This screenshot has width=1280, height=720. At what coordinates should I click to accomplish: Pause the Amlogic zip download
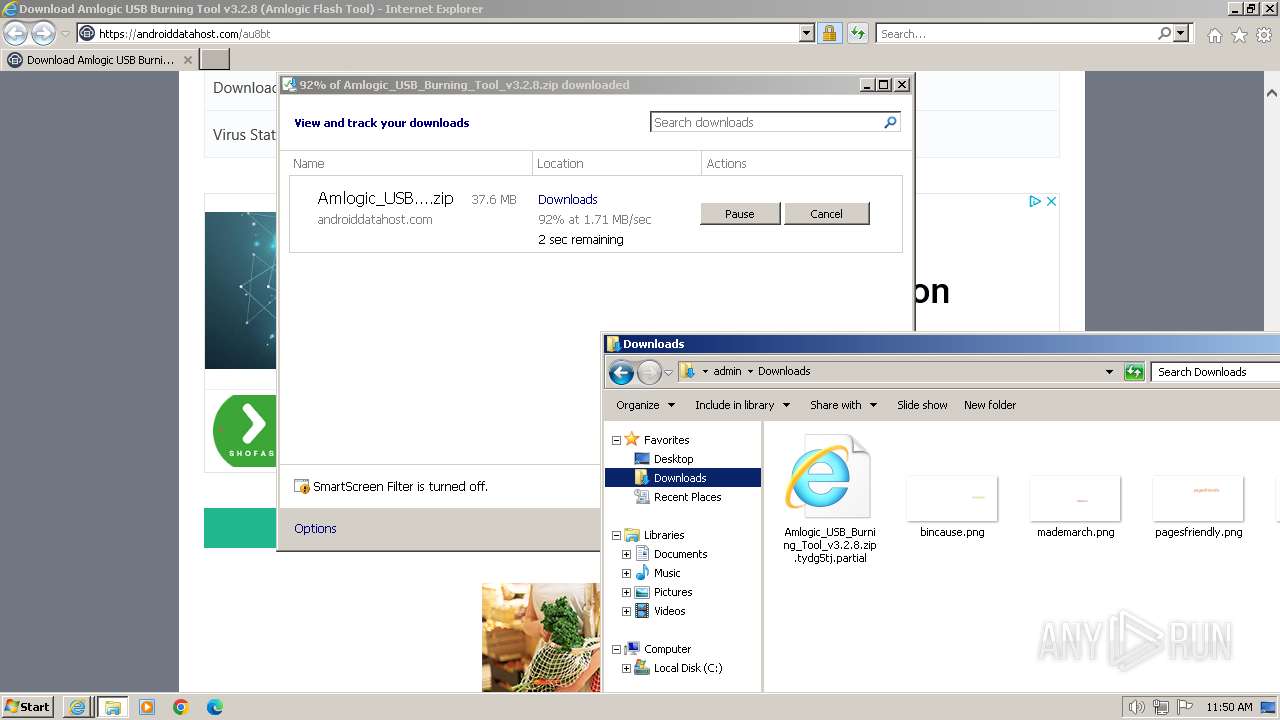click(740, 214)
